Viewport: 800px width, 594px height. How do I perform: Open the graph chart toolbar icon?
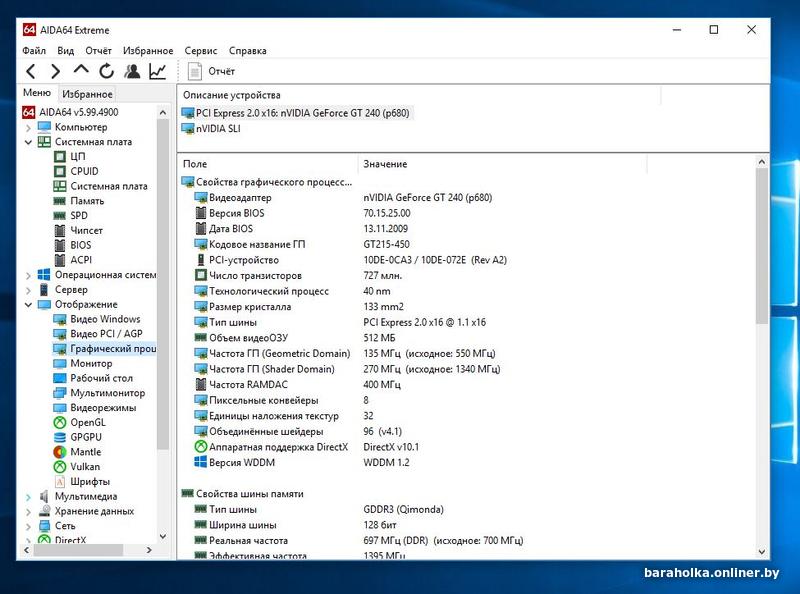coord(158,71)
